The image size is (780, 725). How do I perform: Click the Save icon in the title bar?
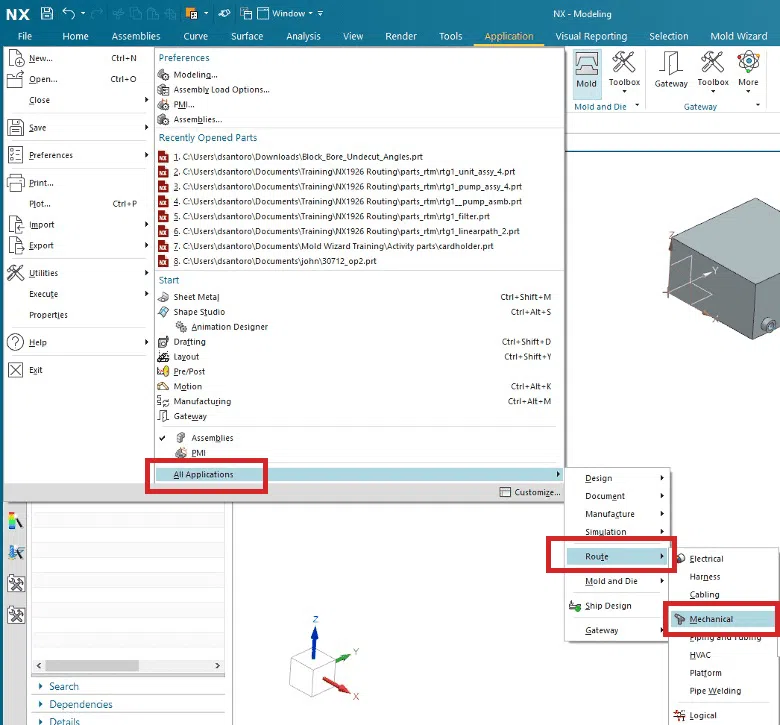47,13
